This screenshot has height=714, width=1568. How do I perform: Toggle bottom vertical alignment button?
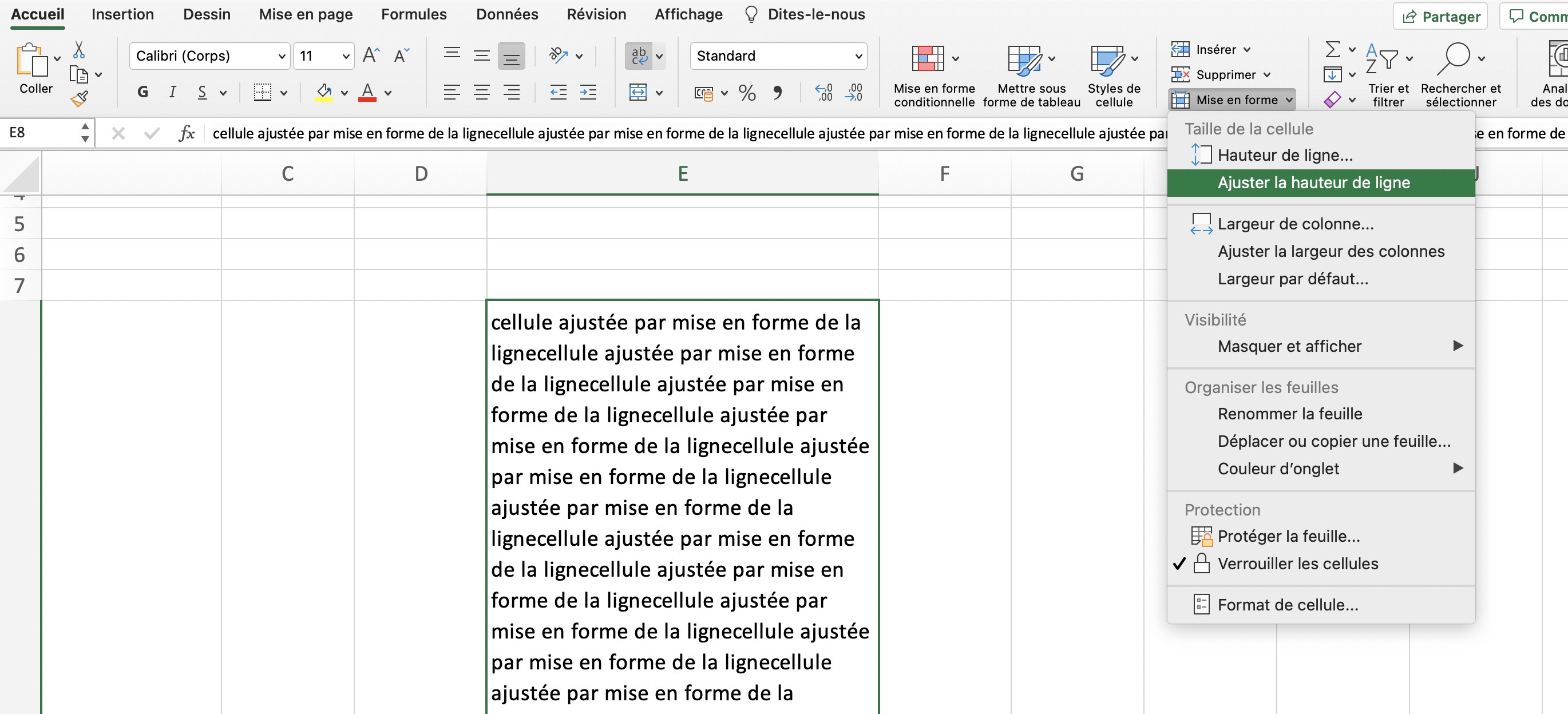[x=511, y=56]
